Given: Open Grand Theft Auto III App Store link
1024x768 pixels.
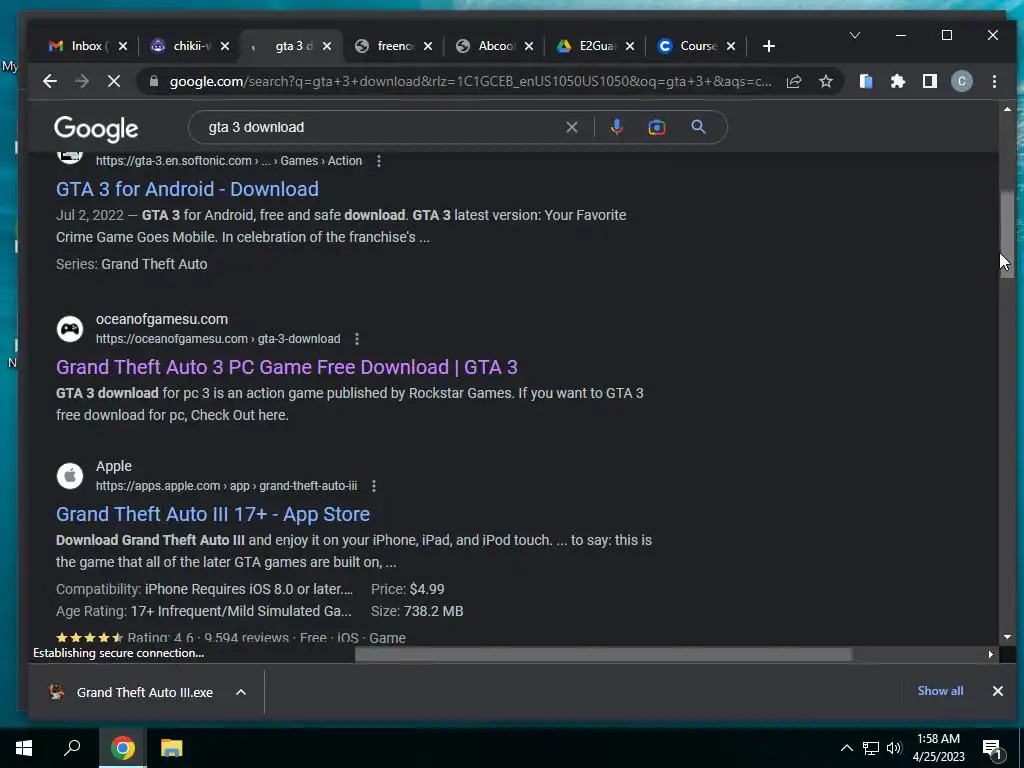Looking at the screenshot, I should [x=213, y=514].
